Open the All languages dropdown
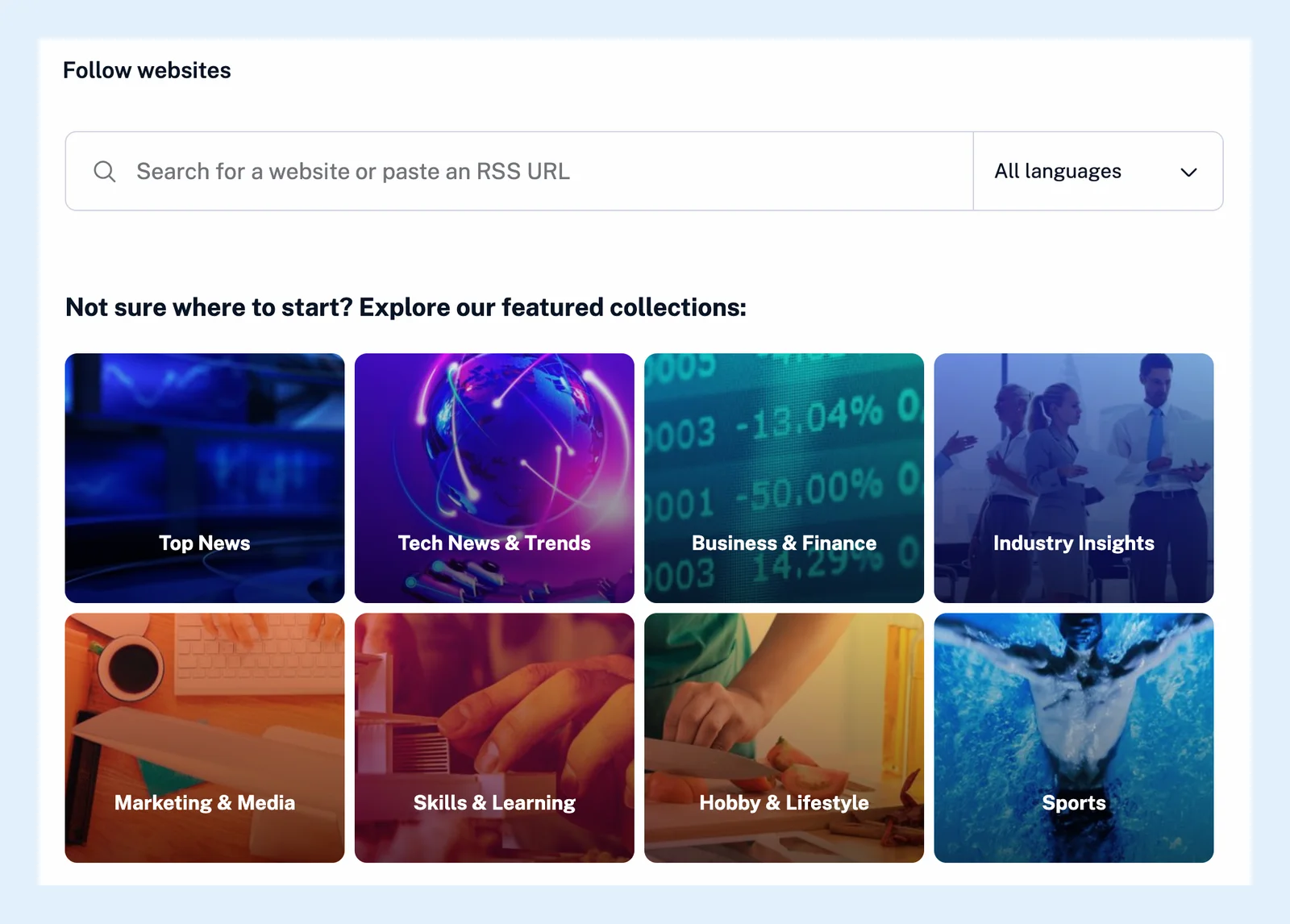Screen dimensions: 1290x924 click(1098, 171)
